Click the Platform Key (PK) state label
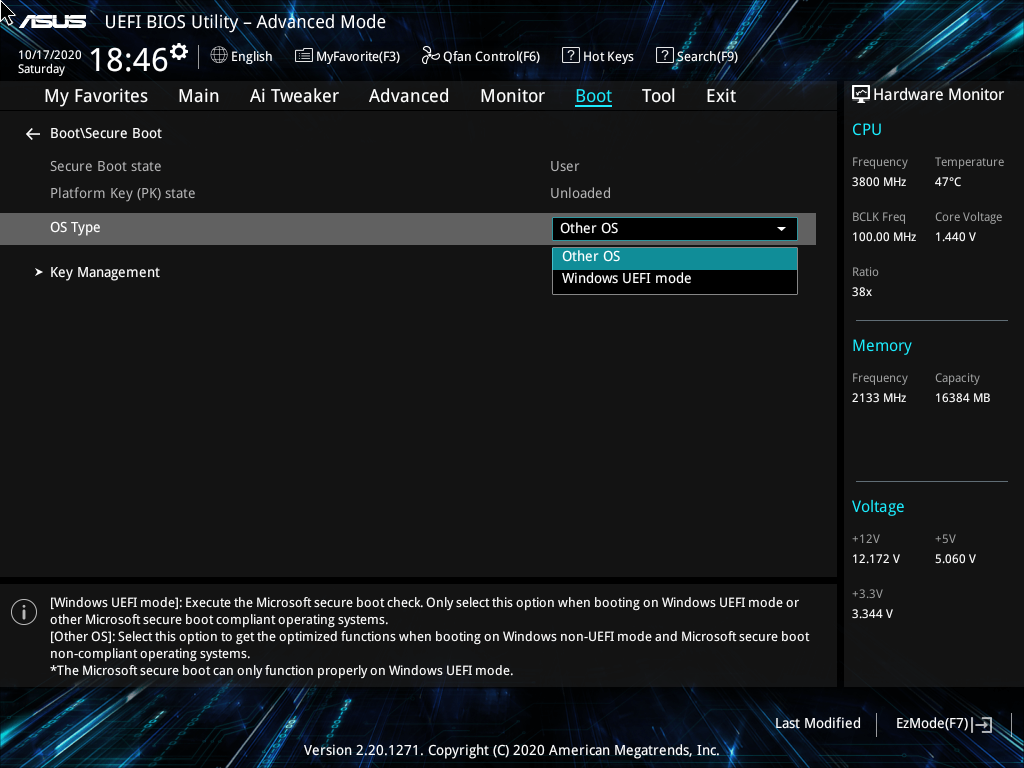This screenshot has width=1024, height=768. (123, 193)
